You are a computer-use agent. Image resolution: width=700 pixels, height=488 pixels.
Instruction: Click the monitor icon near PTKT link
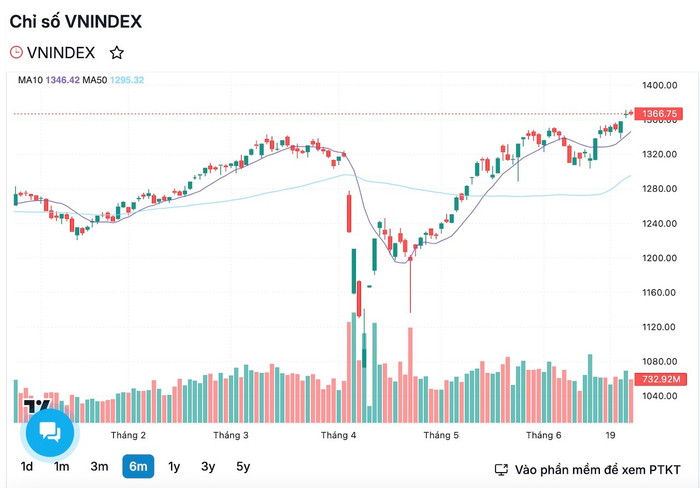tap(501, 470)
